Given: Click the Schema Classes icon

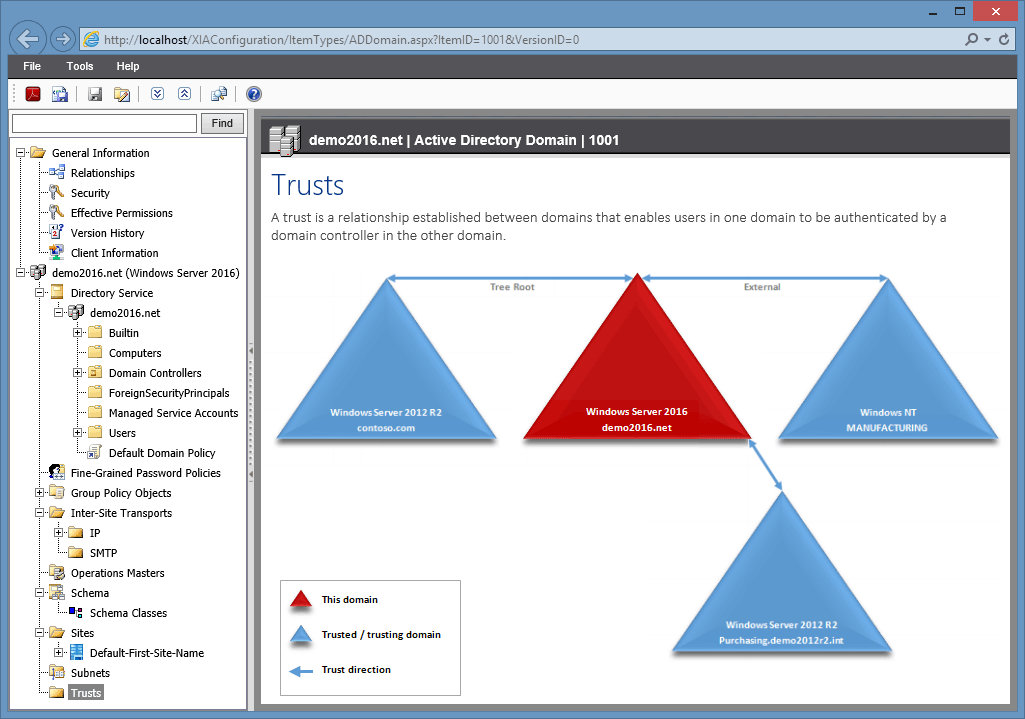Looking at the screenshot, I should (x=76, y=612).
